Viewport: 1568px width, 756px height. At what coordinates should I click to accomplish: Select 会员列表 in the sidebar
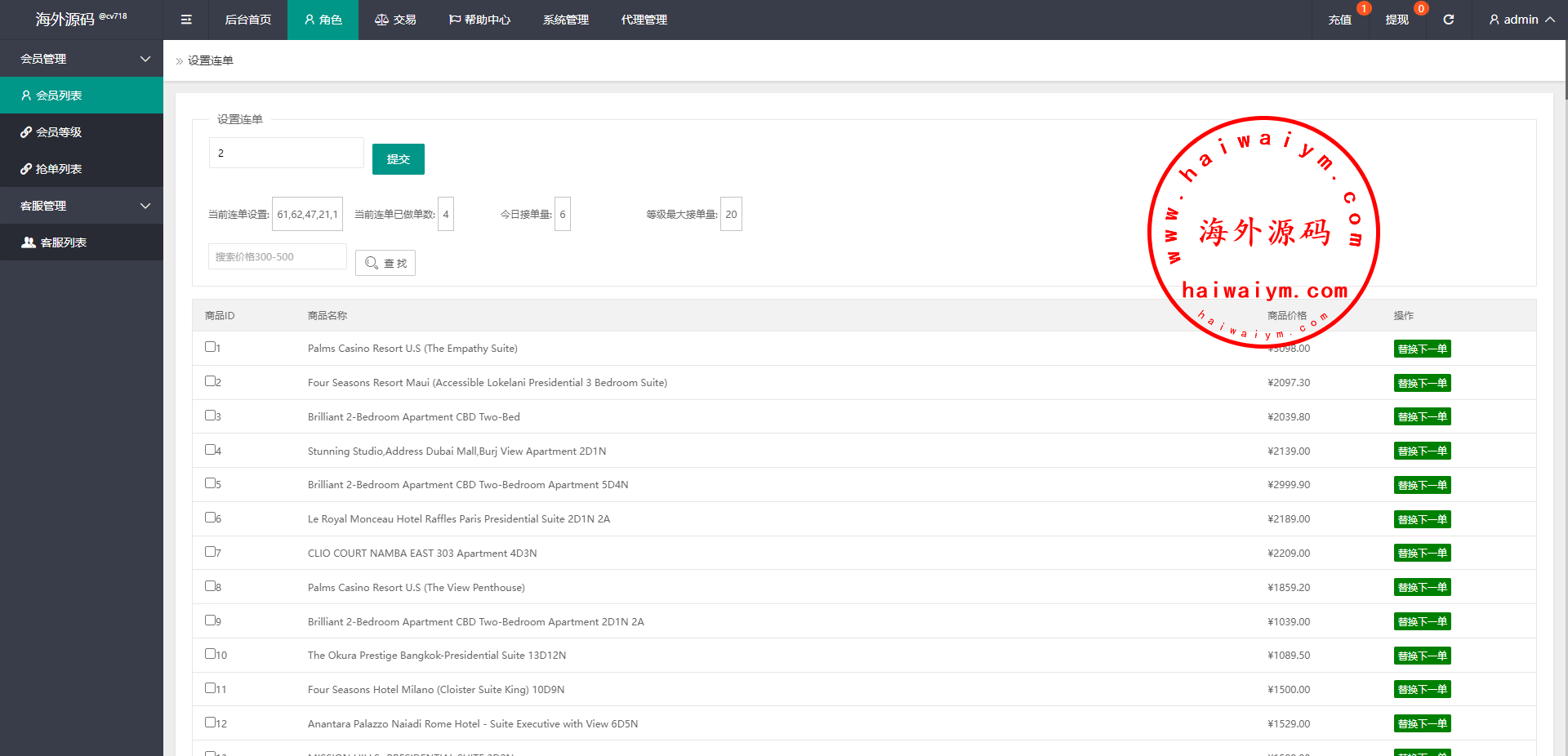58,96
